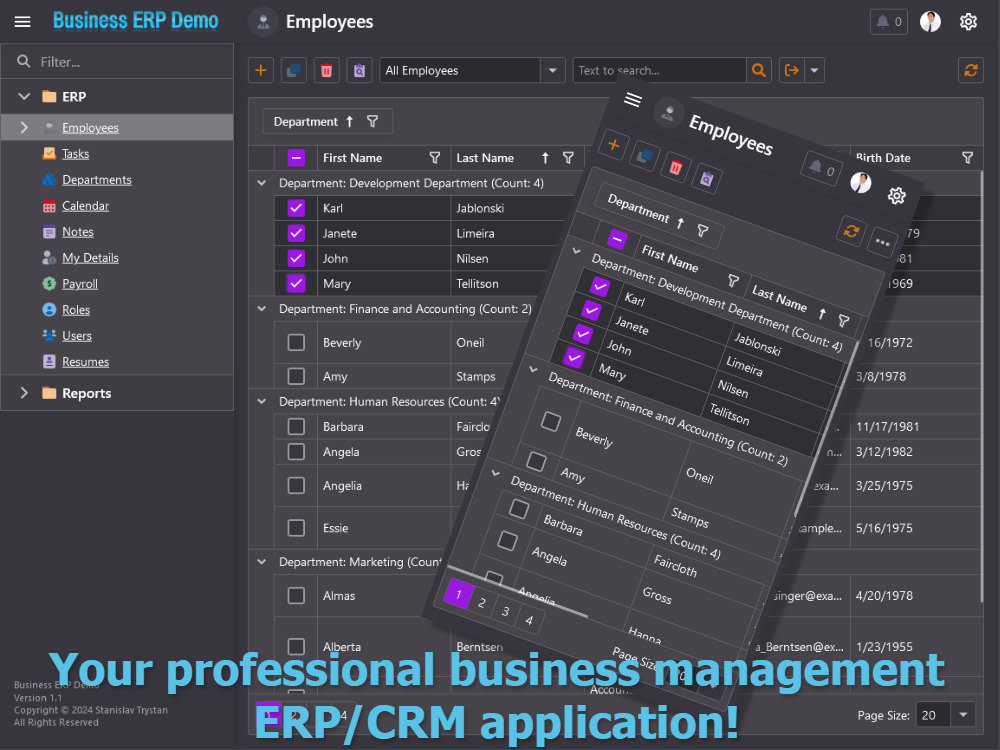Image resolution: width=1000 pixels, height=750 pixels.
Task: Check the checkbox for Beverly Oneil
Action: (296, 342)
